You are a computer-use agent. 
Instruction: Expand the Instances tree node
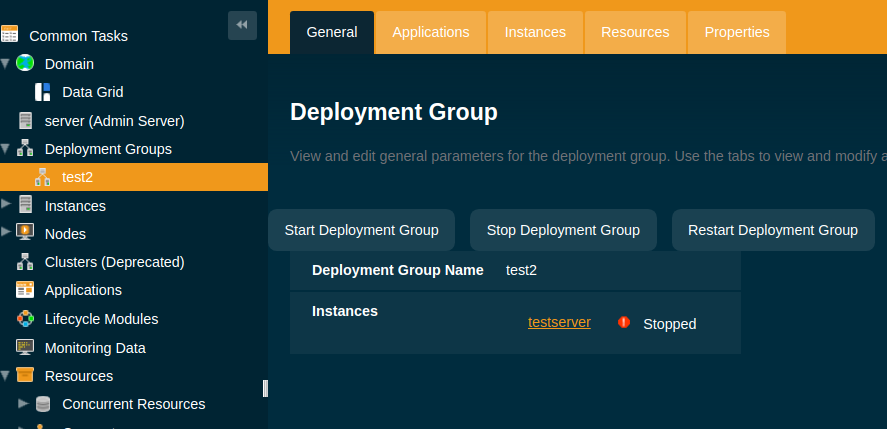click(6, 205)
